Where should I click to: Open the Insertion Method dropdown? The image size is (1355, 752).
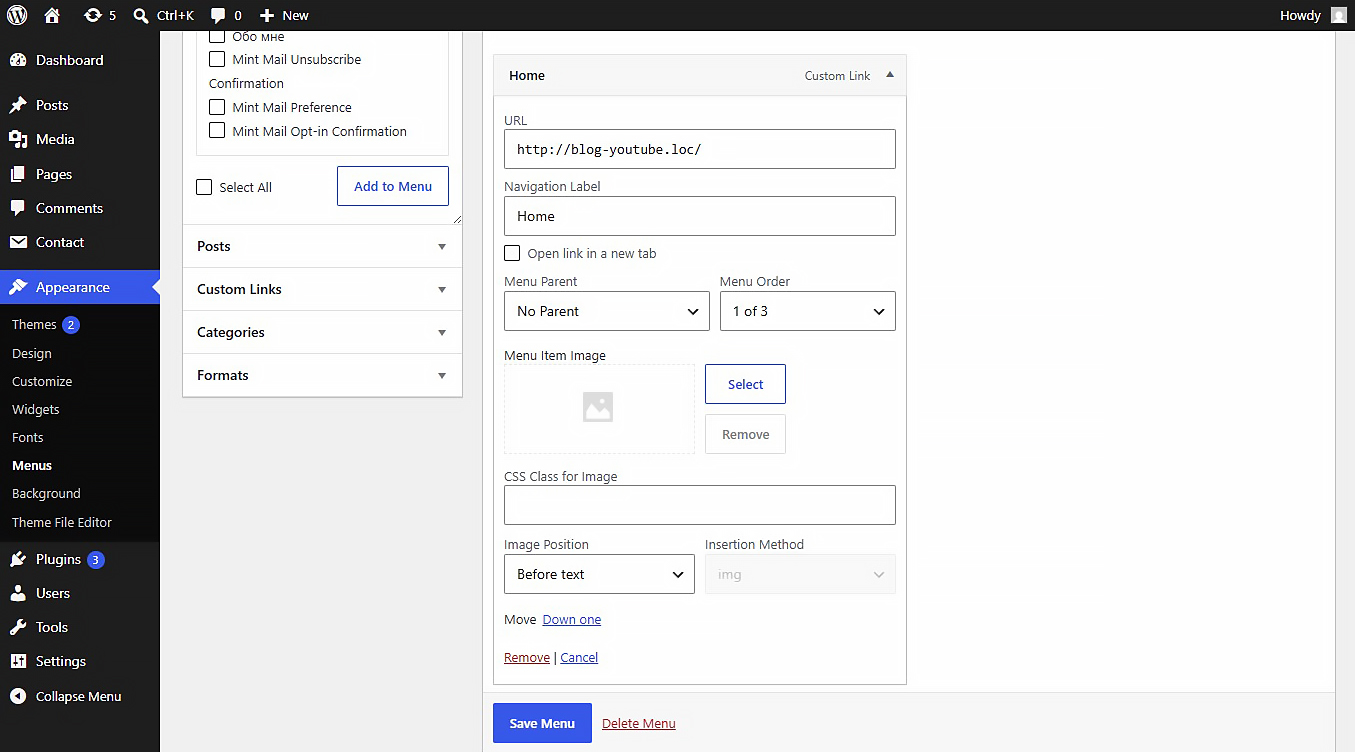point(800,574)
